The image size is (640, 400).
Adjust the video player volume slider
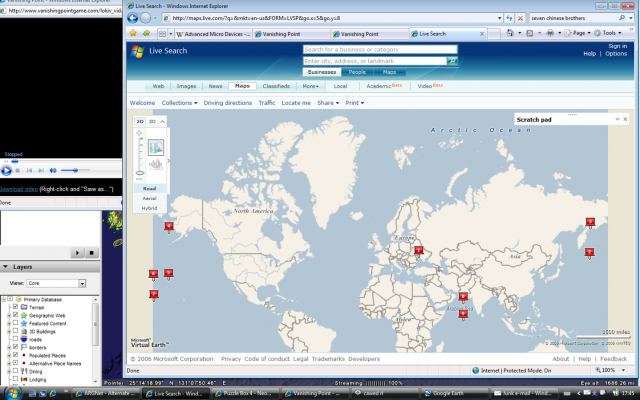tap(76, 170)
